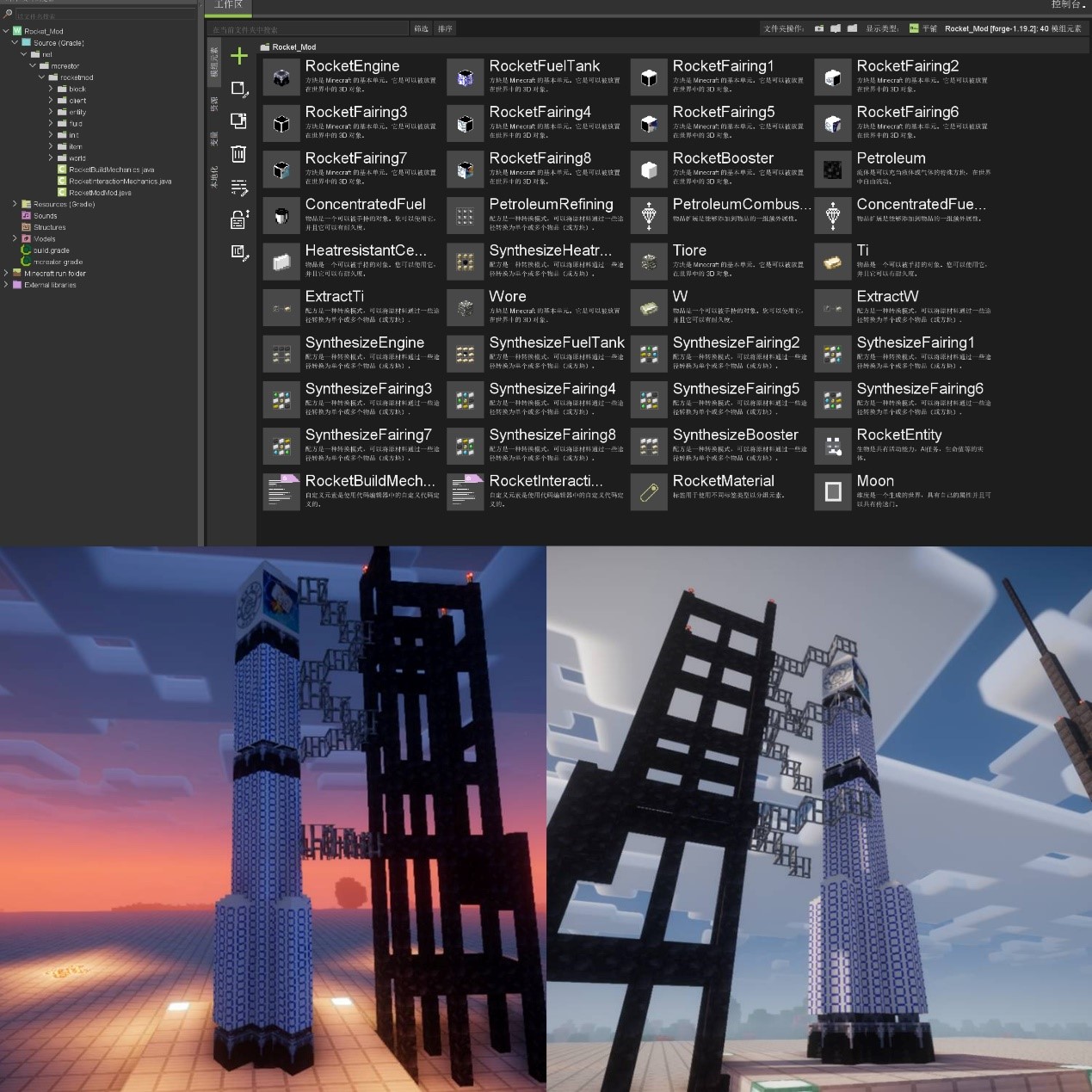
Task: Click the trash icon to delete element
Action: [239, 154]
